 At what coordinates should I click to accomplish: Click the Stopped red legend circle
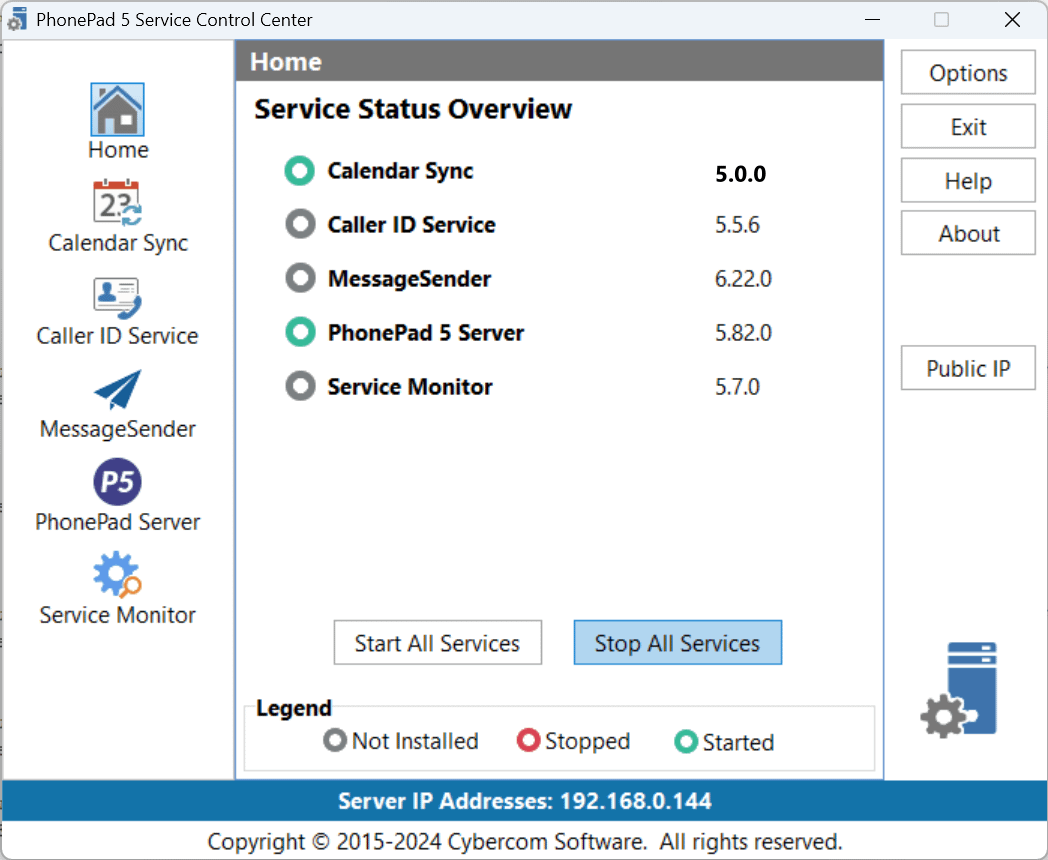point(528,740)
